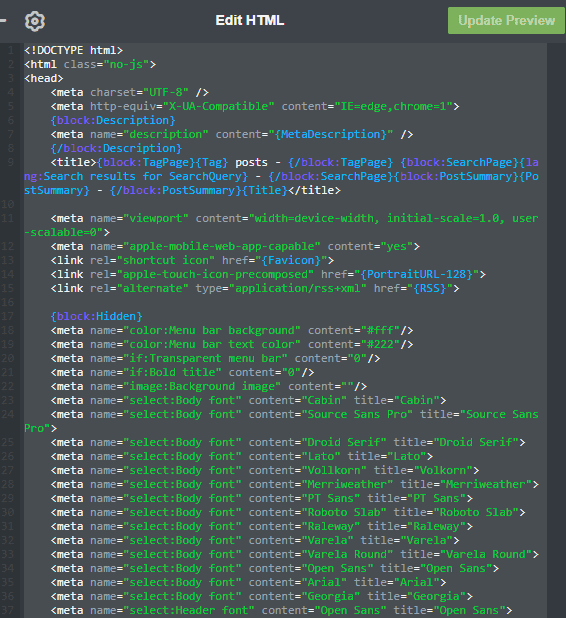This screenshot has height=618, width=566.
Task: Click the title="Merriweather" attribute
Action: pyautogui.click(x=466, y=484)
